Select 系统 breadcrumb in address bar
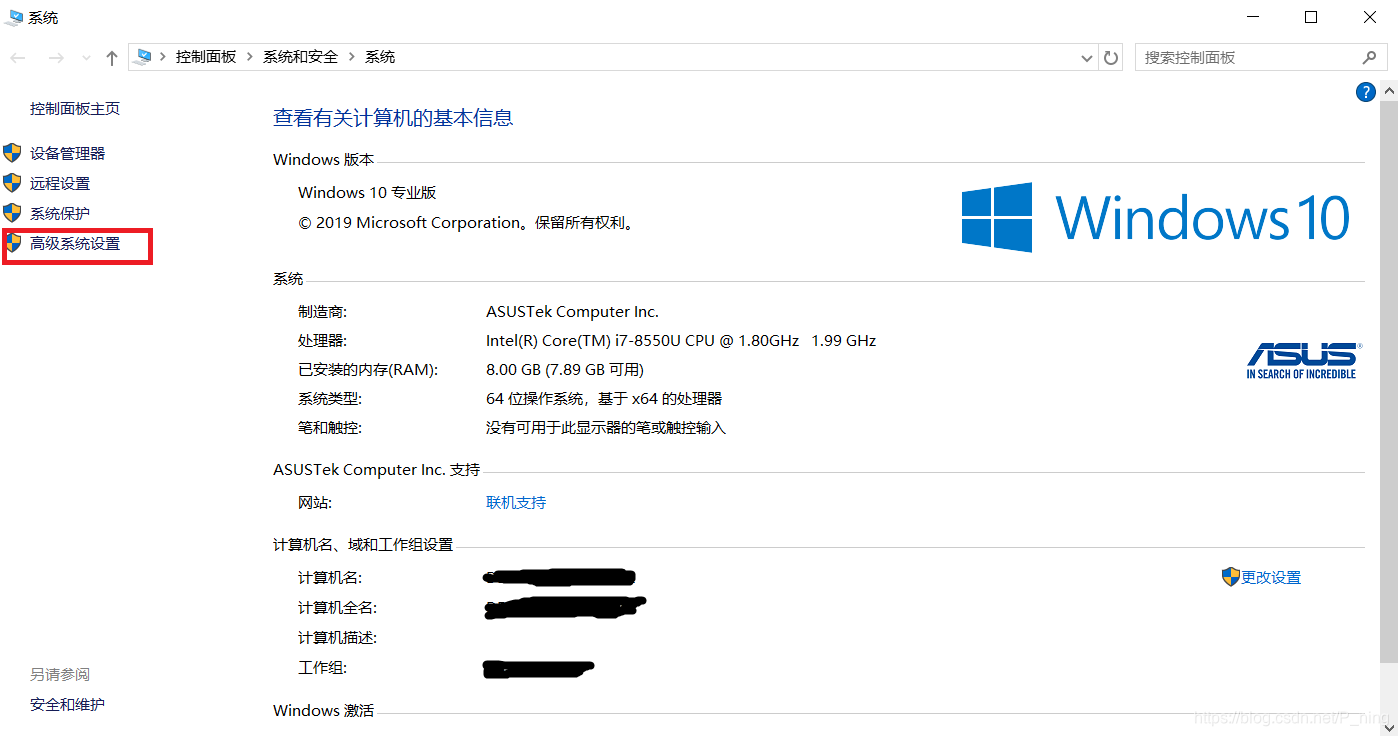1398x736 pixels. click(380, 57)
